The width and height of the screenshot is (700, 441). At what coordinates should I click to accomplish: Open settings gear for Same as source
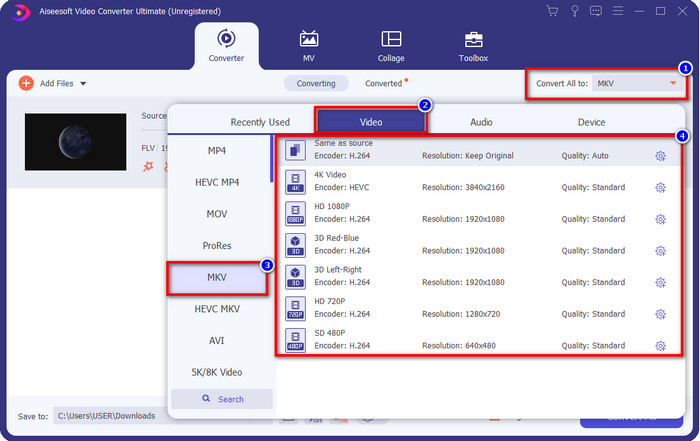click(660, 156)
